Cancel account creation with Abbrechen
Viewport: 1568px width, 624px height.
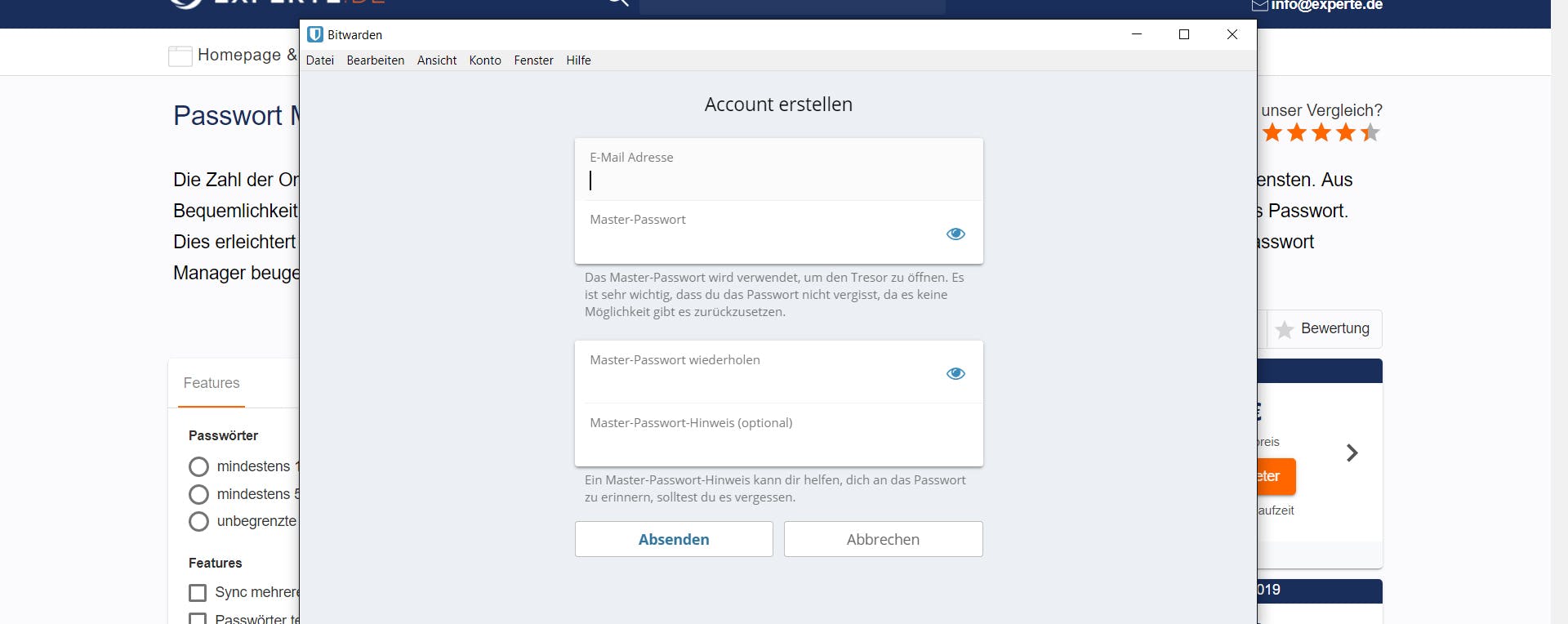[x=883, y=539]
